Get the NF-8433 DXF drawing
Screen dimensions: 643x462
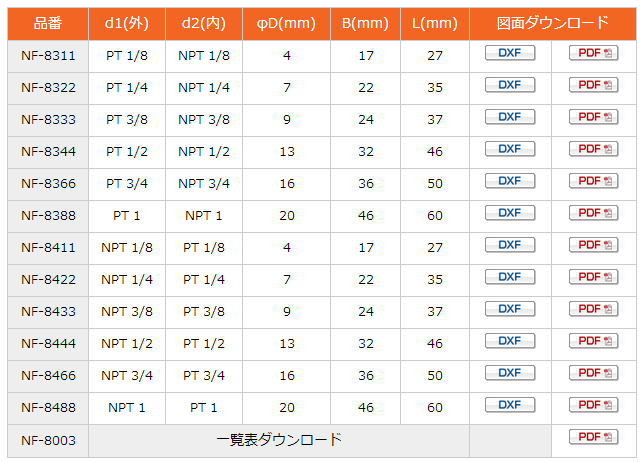coord(510,309)
